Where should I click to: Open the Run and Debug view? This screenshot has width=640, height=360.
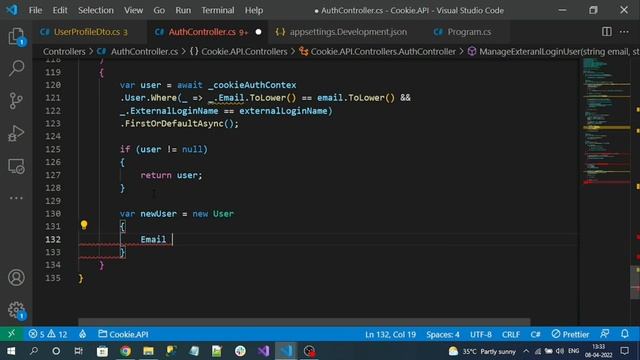pos(16,133)
